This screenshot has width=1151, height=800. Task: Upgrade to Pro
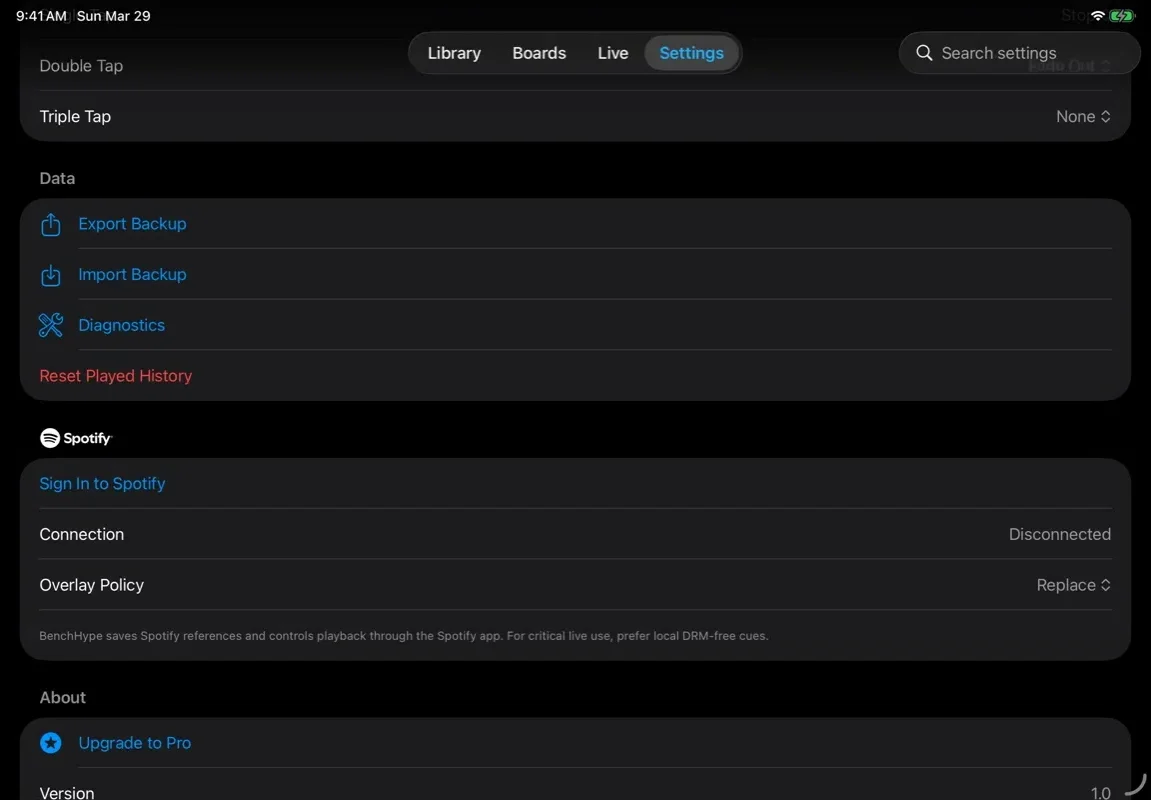[x=134, y=743]
